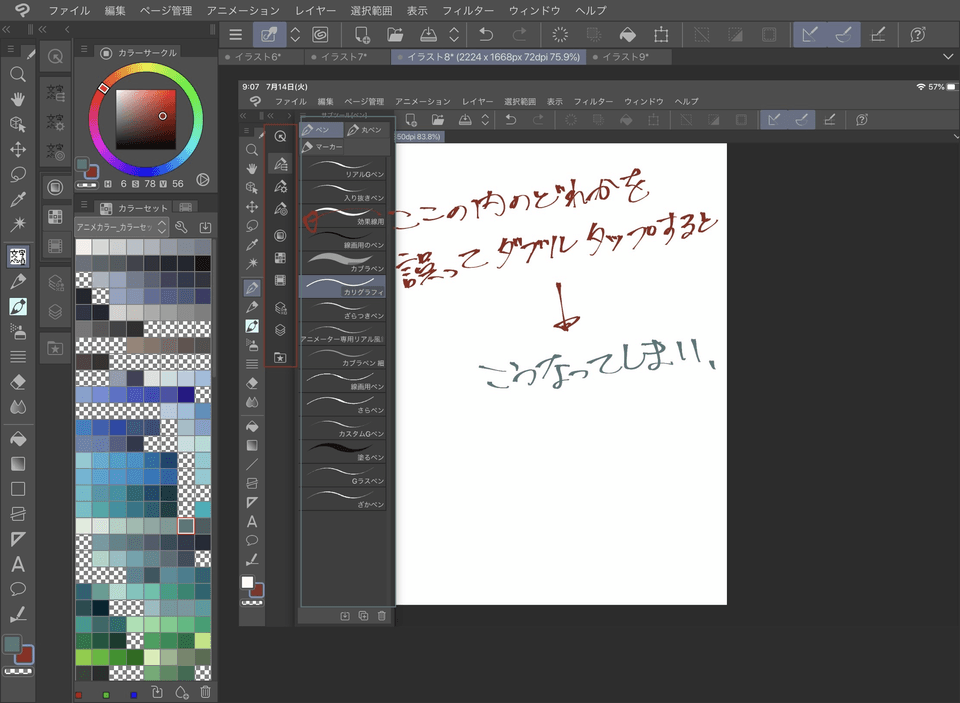960x703 pixels.
Task: Open leftmost tool palette hamburger menu
Action: point(10,49)
